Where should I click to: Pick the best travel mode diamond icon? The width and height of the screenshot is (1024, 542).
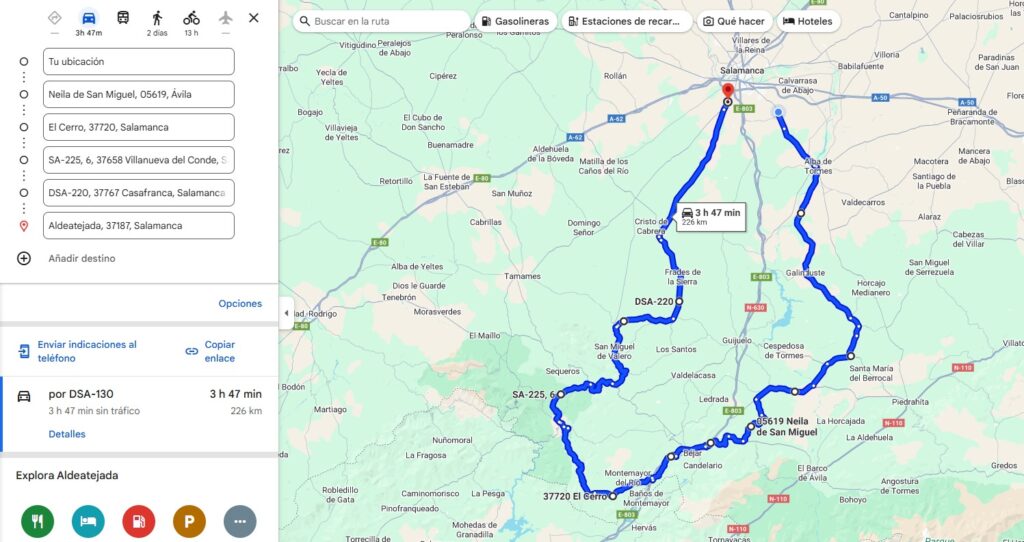point(55,18)
